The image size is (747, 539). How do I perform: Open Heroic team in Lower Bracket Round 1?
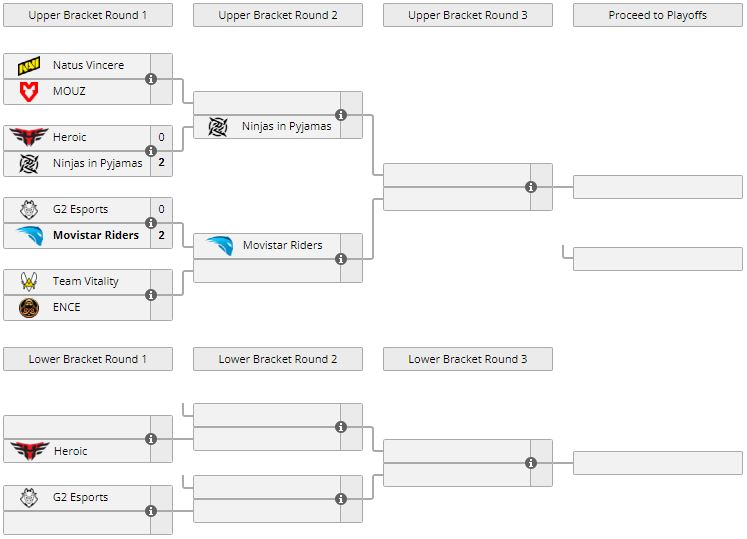pyautogui.click(x=70, y=452)
